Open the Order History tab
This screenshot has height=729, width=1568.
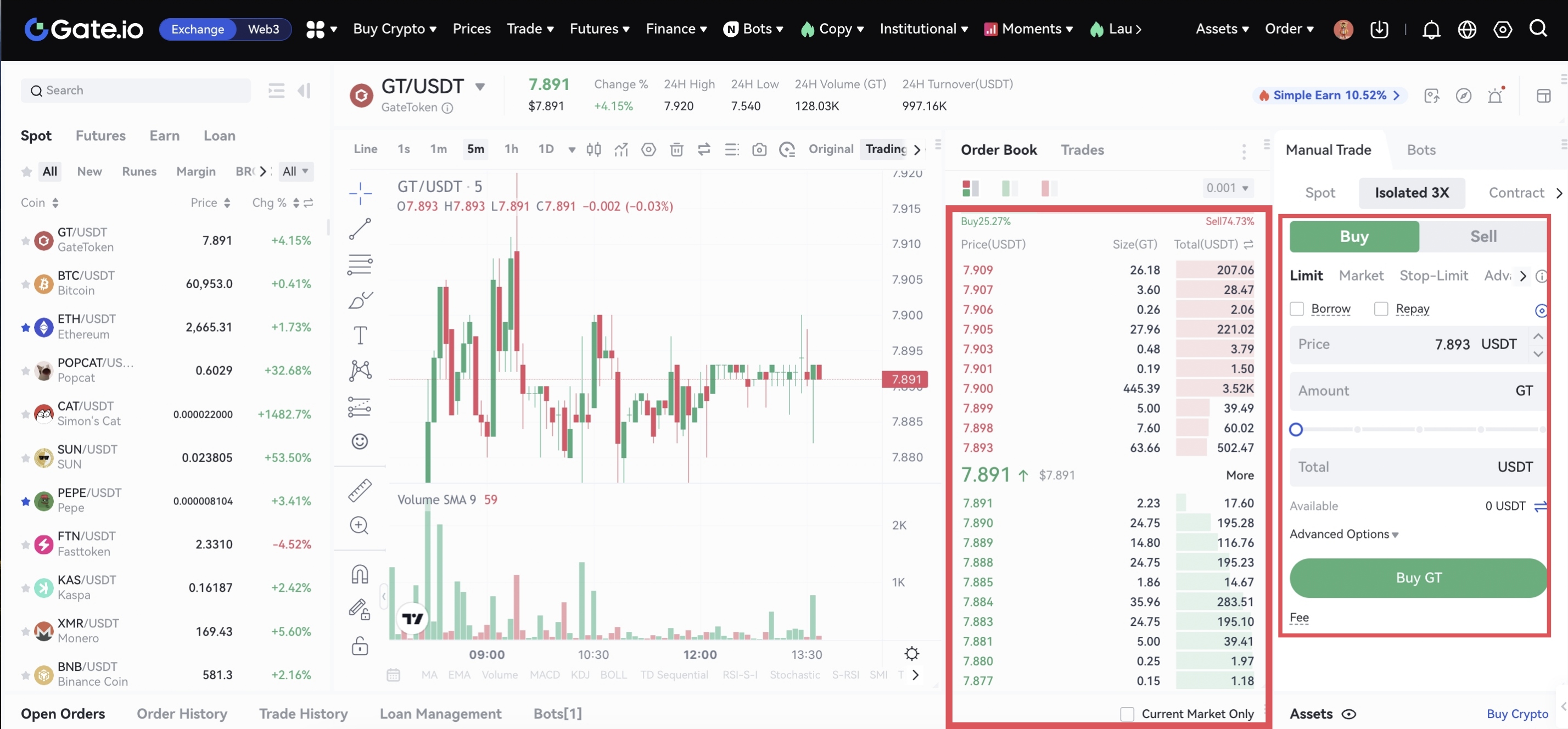[181, 714]
